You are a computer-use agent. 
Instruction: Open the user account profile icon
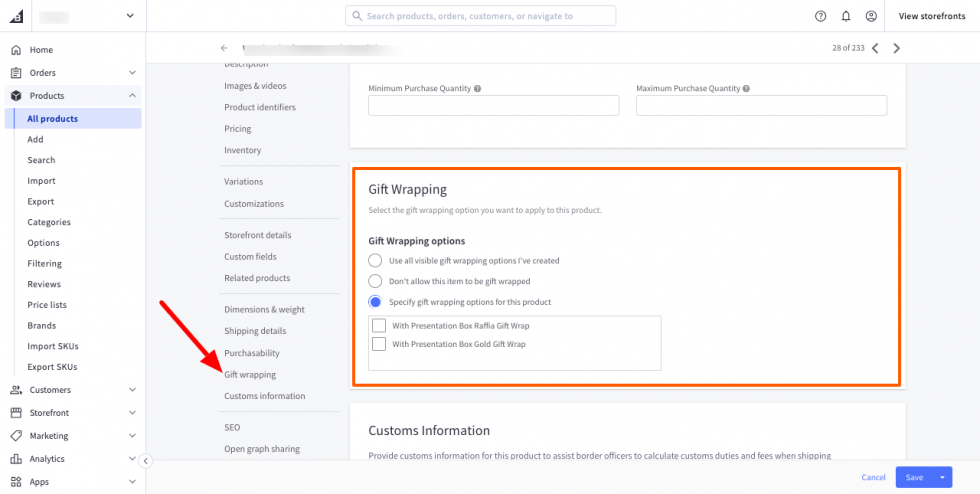pos(872,16)
